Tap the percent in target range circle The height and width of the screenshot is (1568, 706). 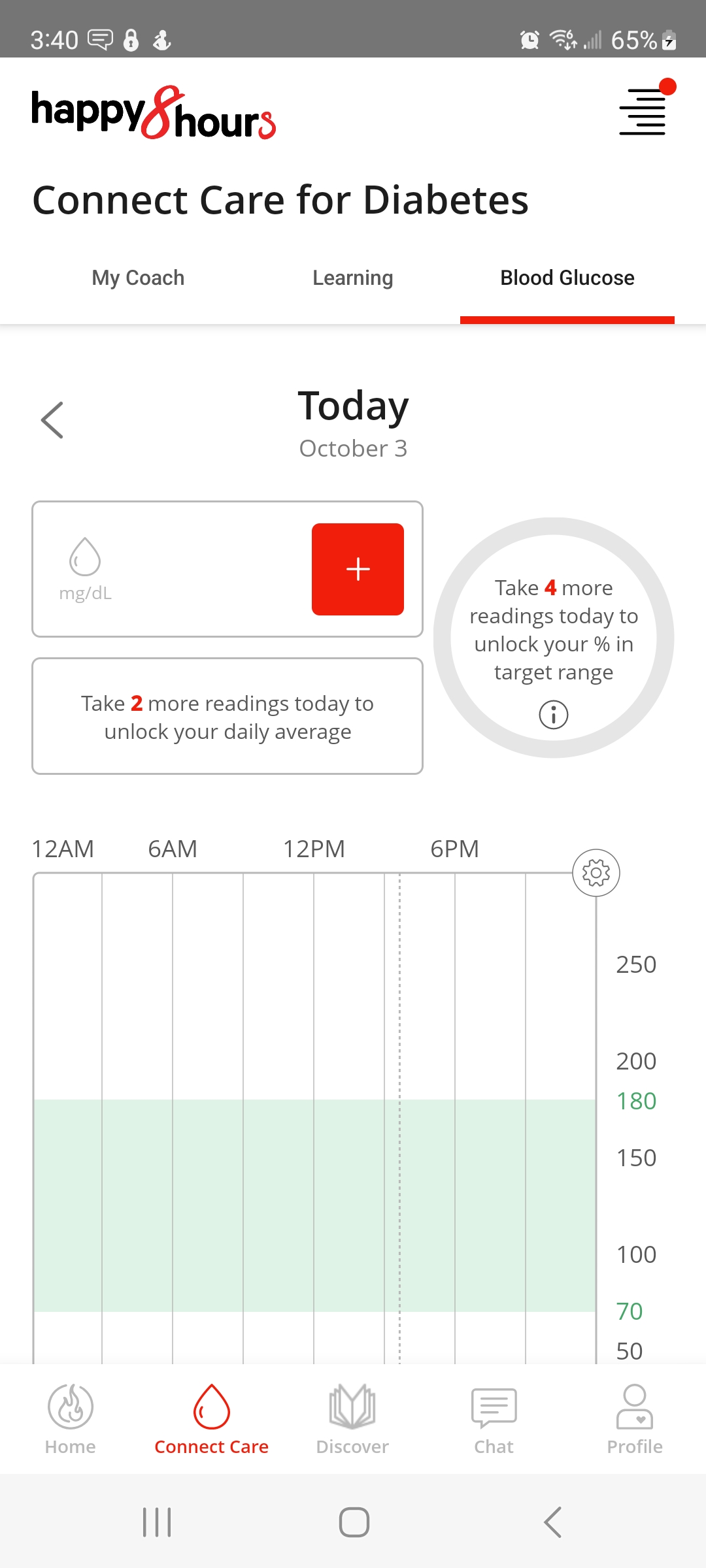[x=554, y=638]
